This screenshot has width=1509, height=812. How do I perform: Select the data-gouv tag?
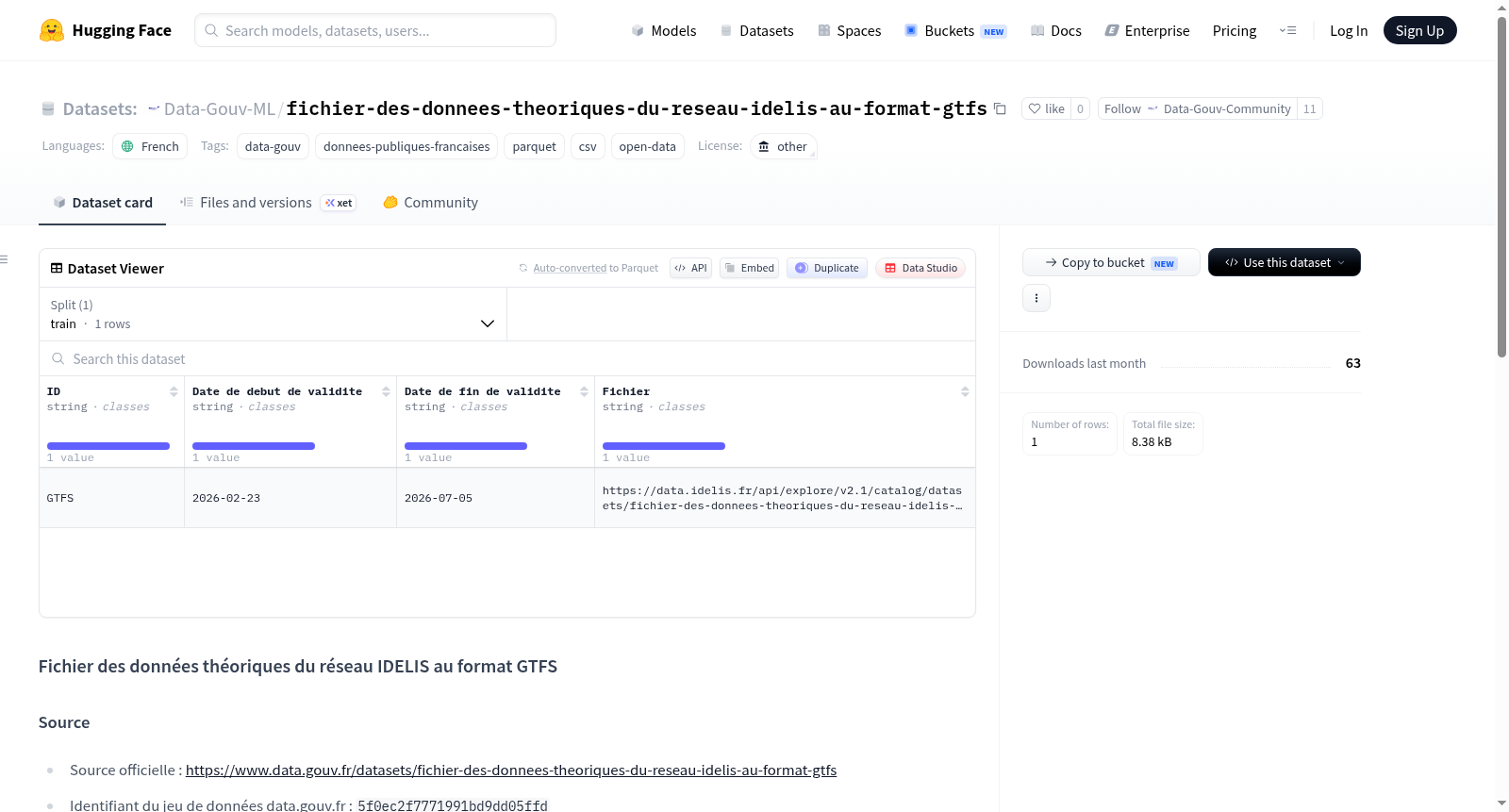coord(273,146)
